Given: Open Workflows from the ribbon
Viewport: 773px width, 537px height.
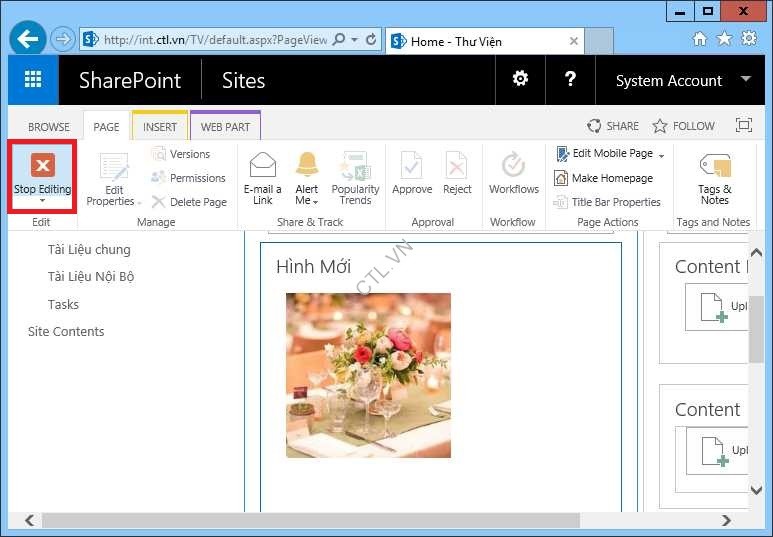Looking at the screenshot, I should tap(513, 166).
